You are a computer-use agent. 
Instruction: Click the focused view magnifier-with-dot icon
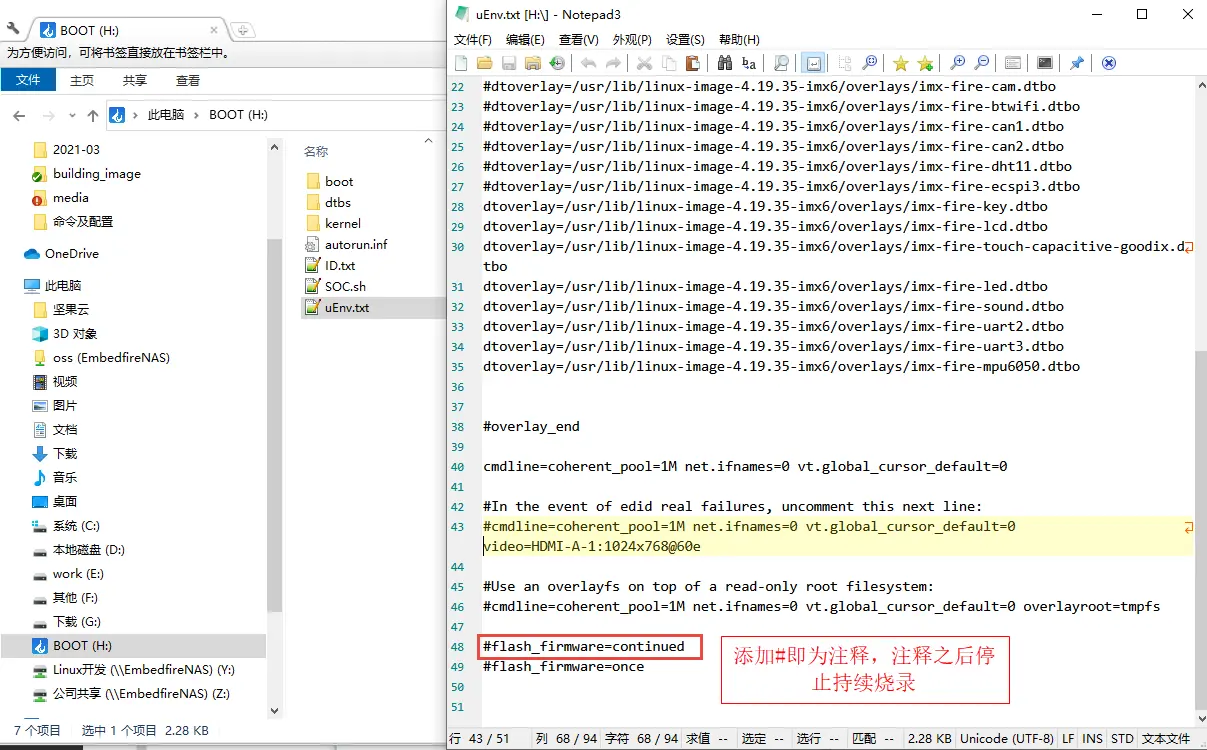click(869, 63)
